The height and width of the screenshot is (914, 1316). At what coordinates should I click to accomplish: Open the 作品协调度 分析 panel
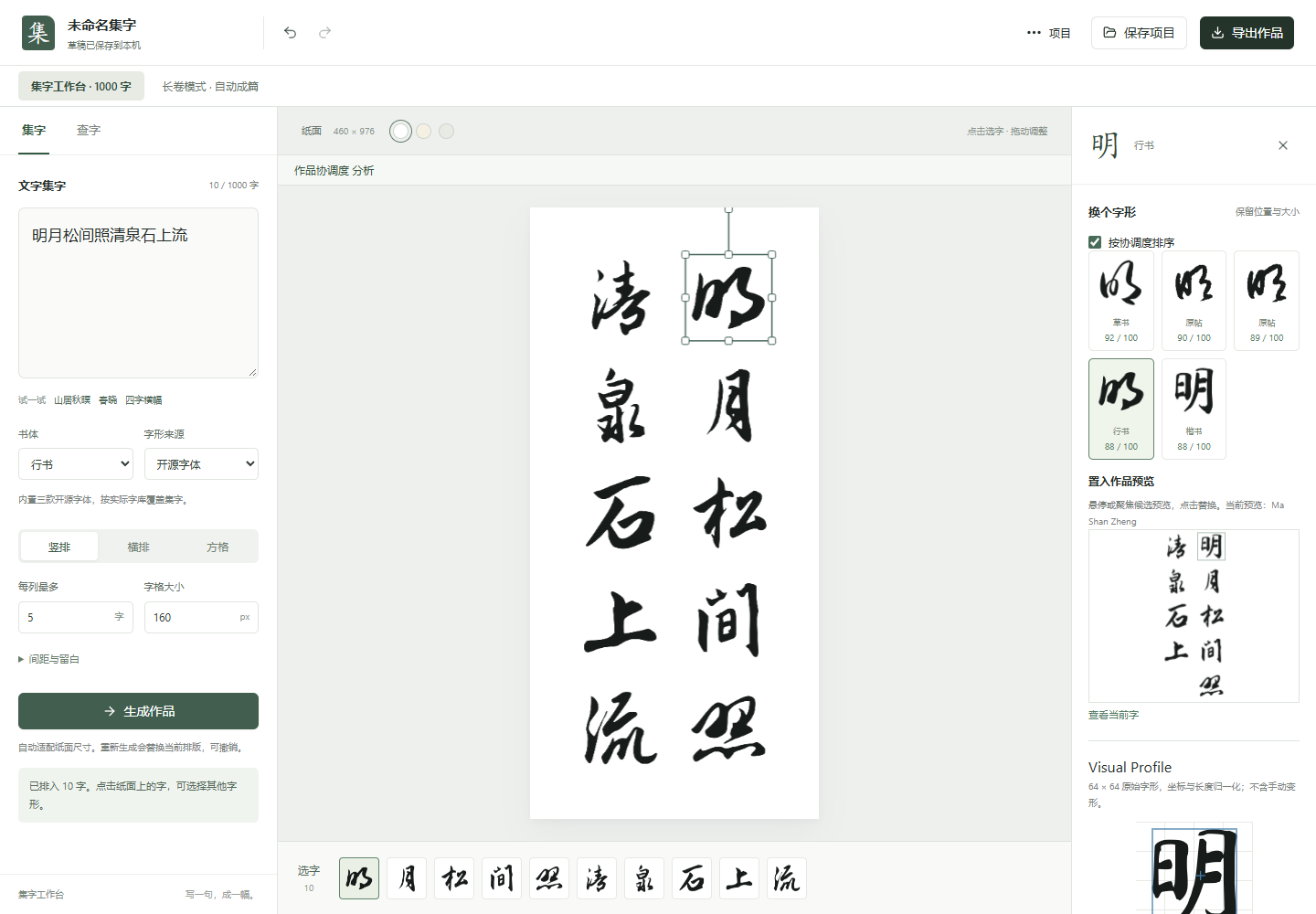click(334, 171)
